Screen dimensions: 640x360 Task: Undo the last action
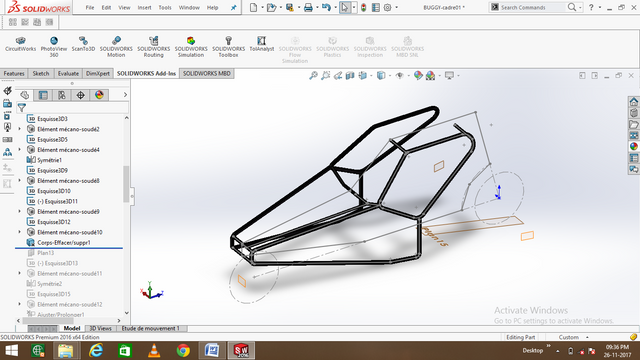pyautogui.click(x=326, y=7)
